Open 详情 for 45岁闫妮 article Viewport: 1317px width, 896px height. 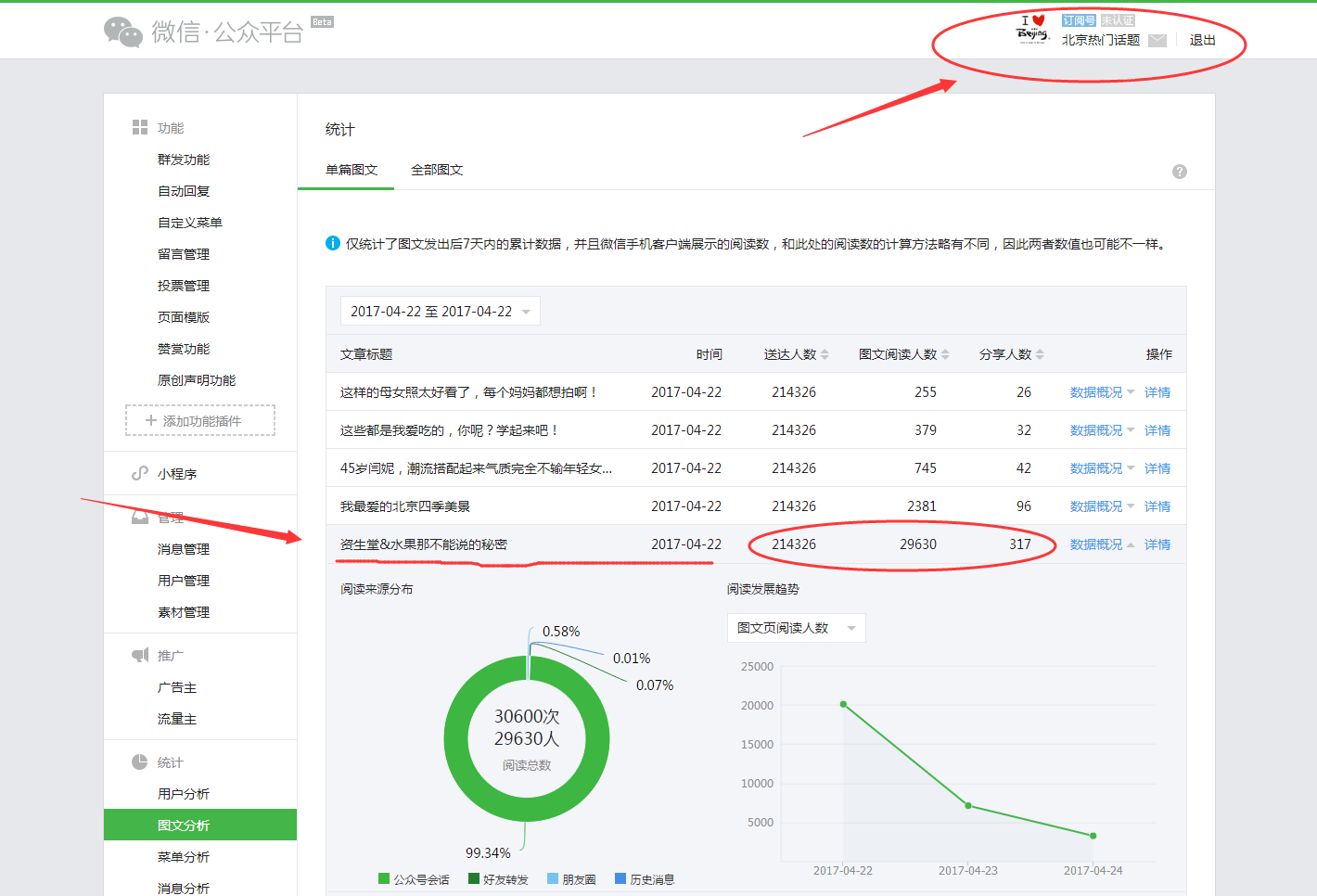coord(1157,468)
